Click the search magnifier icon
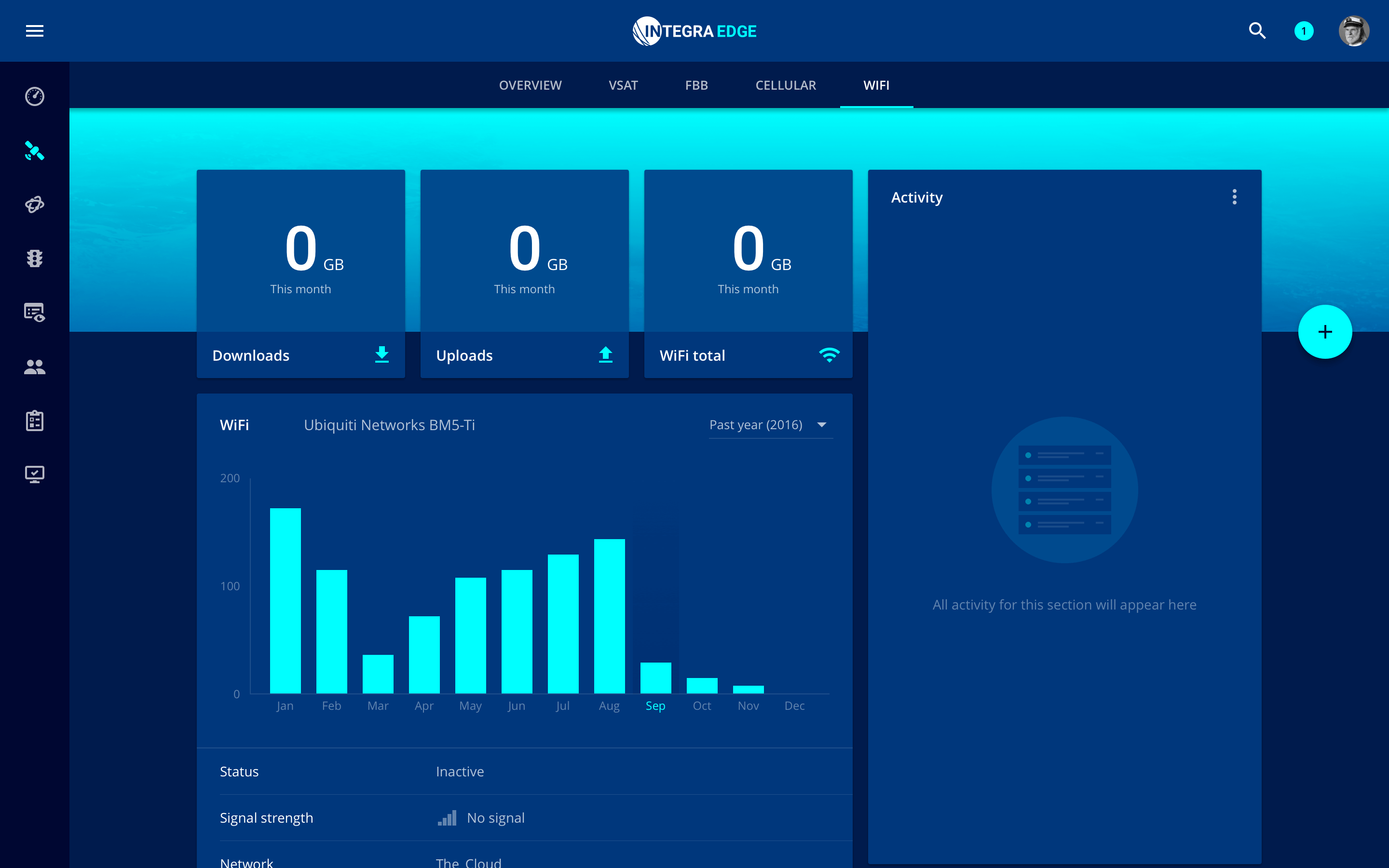Viewport: 1389px width, 868px height. point(1257,31)
